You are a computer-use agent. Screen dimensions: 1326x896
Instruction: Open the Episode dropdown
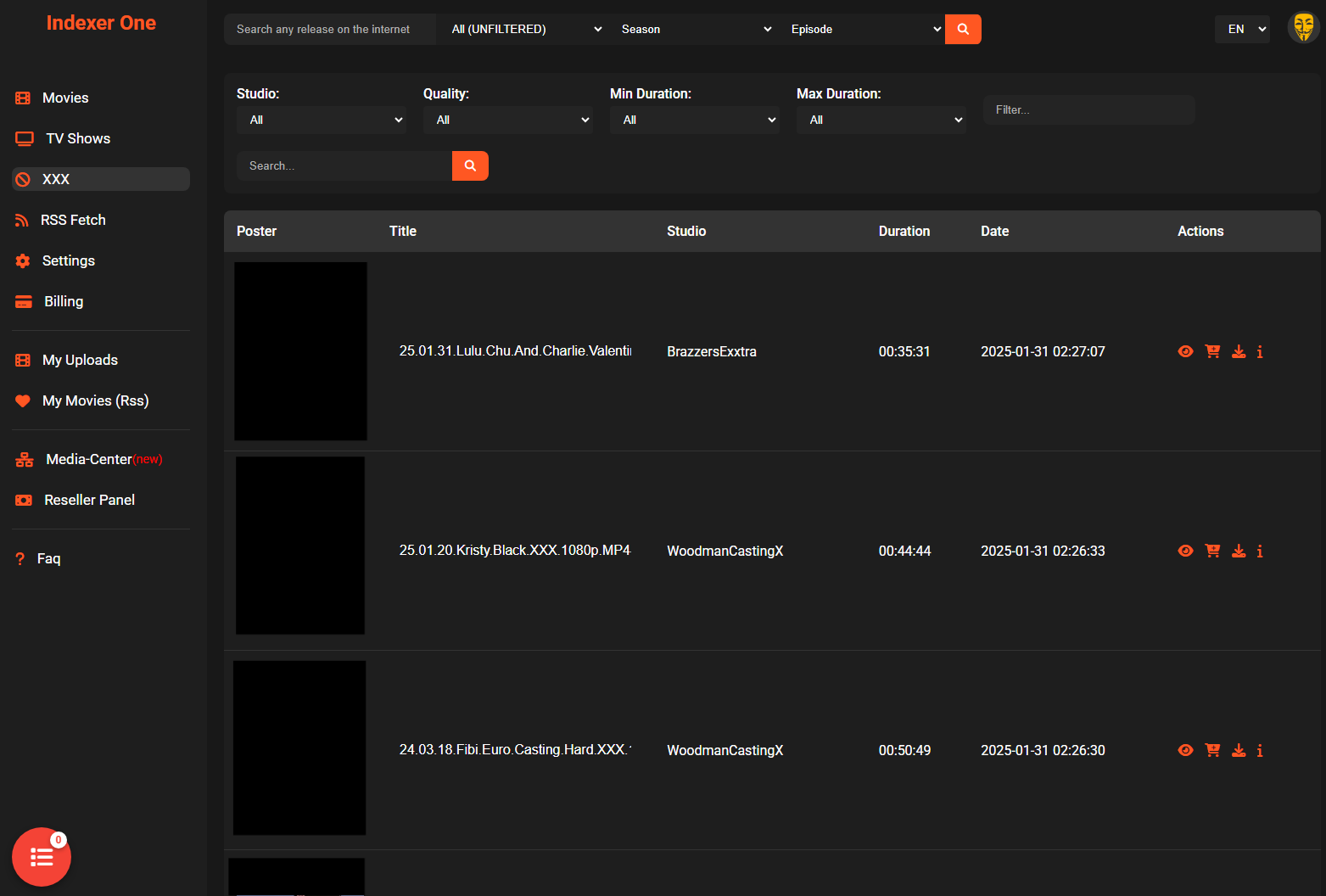[864, 29]
